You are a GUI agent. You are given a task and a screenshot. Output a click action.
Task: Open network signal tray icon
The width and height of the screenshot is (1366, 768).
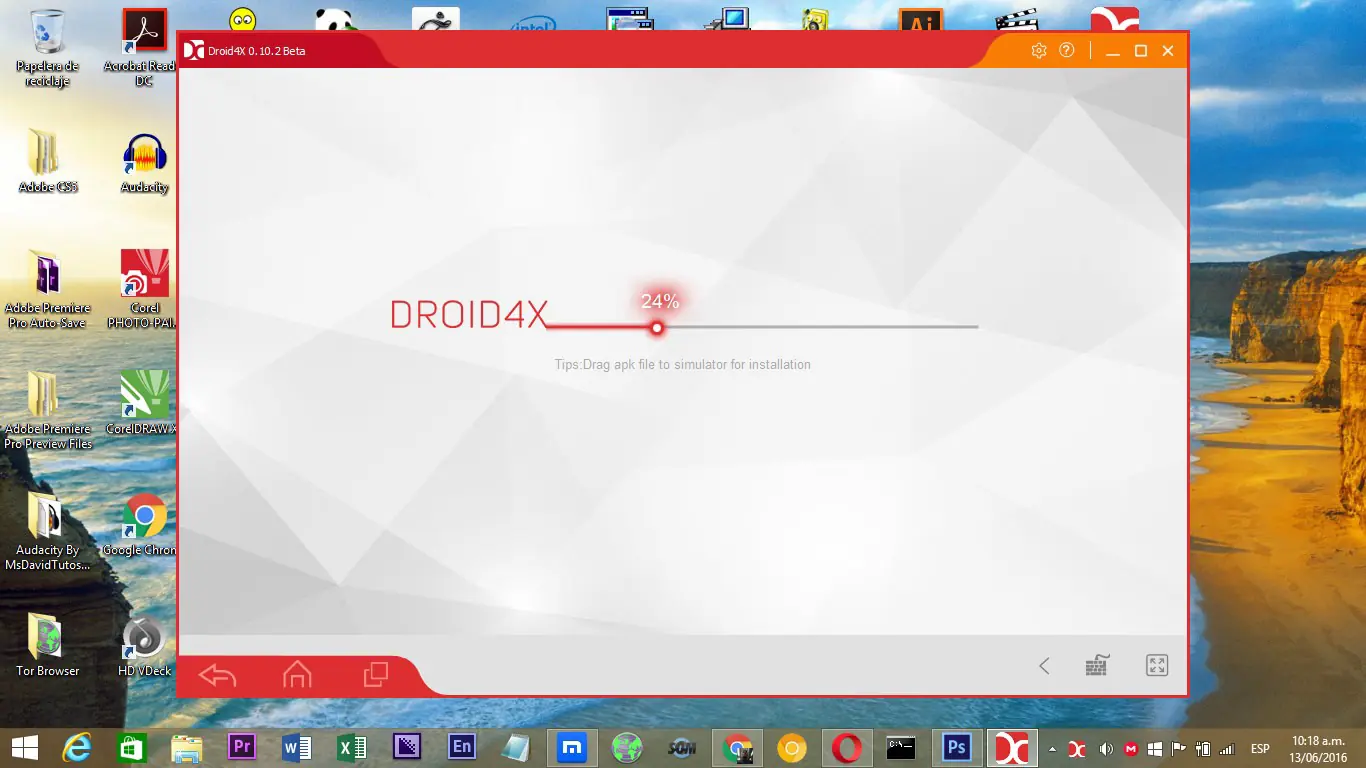click(1227, 748)
